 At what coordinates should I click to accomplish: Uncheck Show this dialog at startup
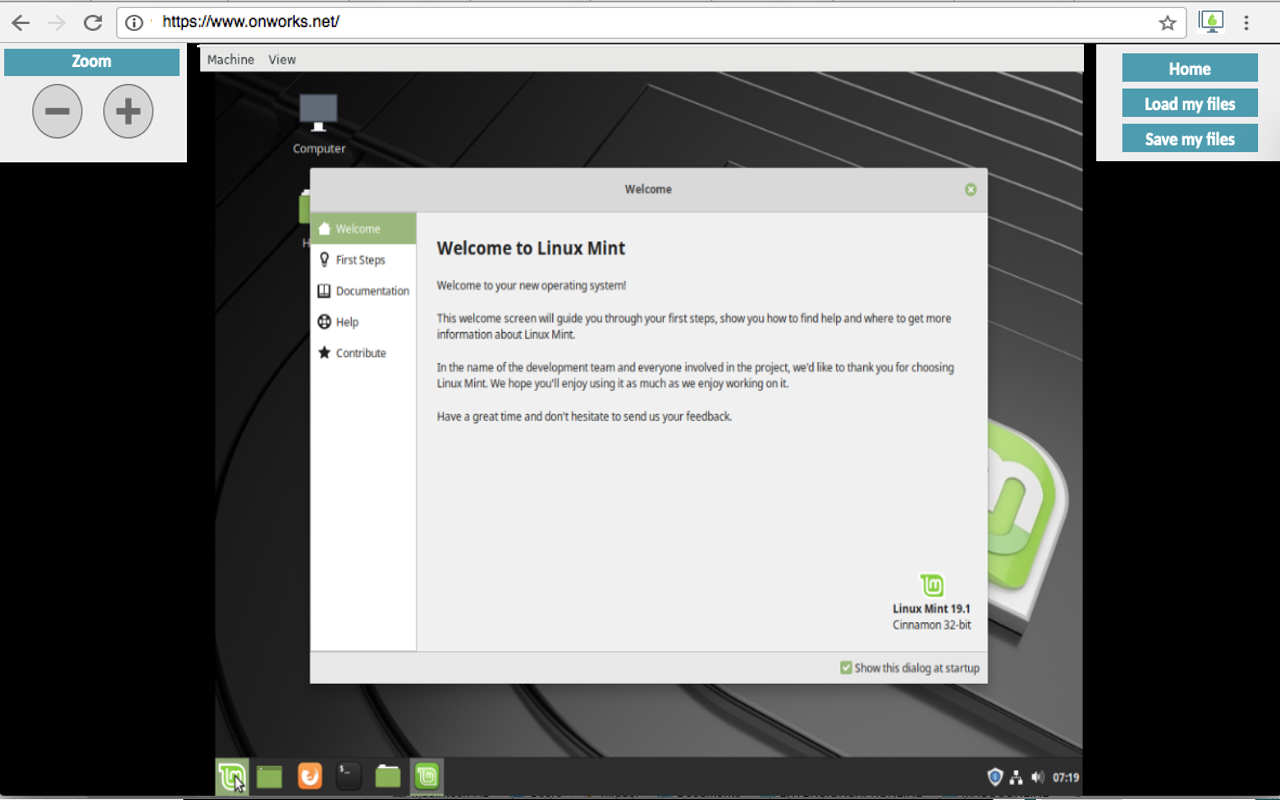pos(846,668)
